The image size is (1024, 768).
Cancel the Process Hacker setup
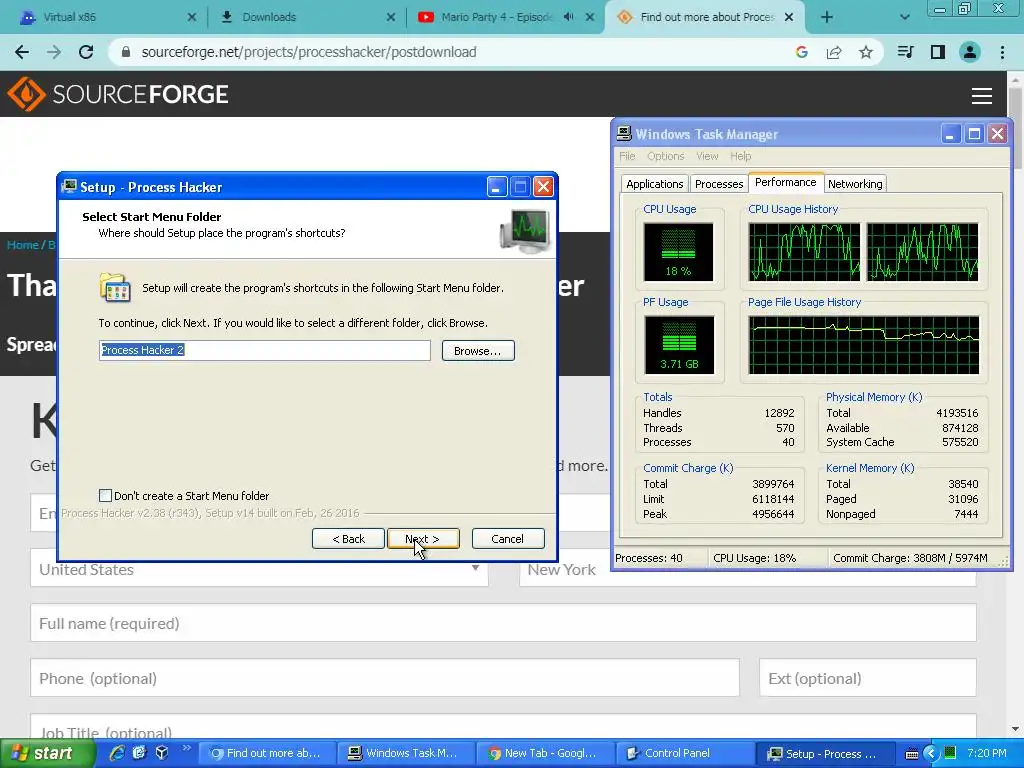coord(507,539)
